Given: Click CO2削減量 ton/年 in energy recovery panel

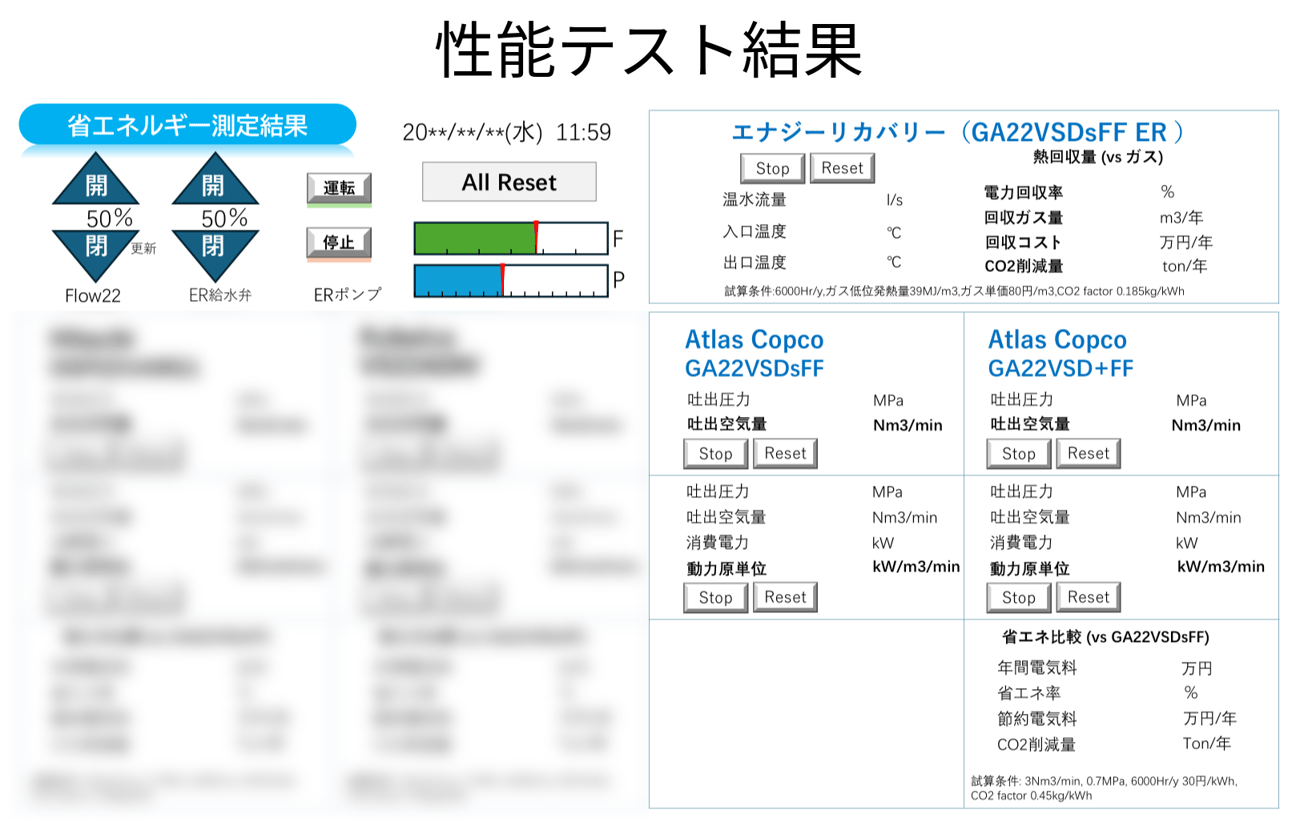Looking at the screenshot, I should [x=1096, y=266].
